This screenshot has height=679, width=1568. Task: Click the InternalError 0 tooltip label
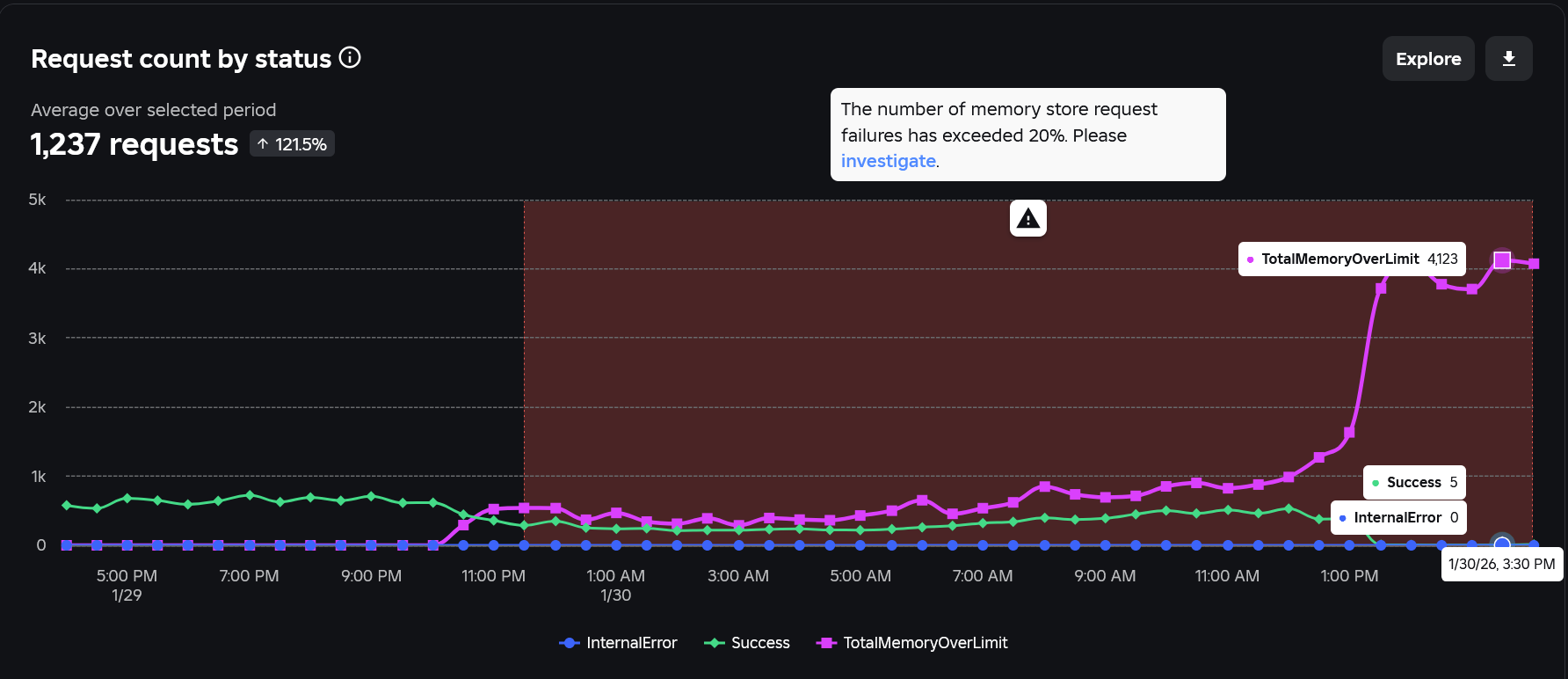(x=1398, y=518)
